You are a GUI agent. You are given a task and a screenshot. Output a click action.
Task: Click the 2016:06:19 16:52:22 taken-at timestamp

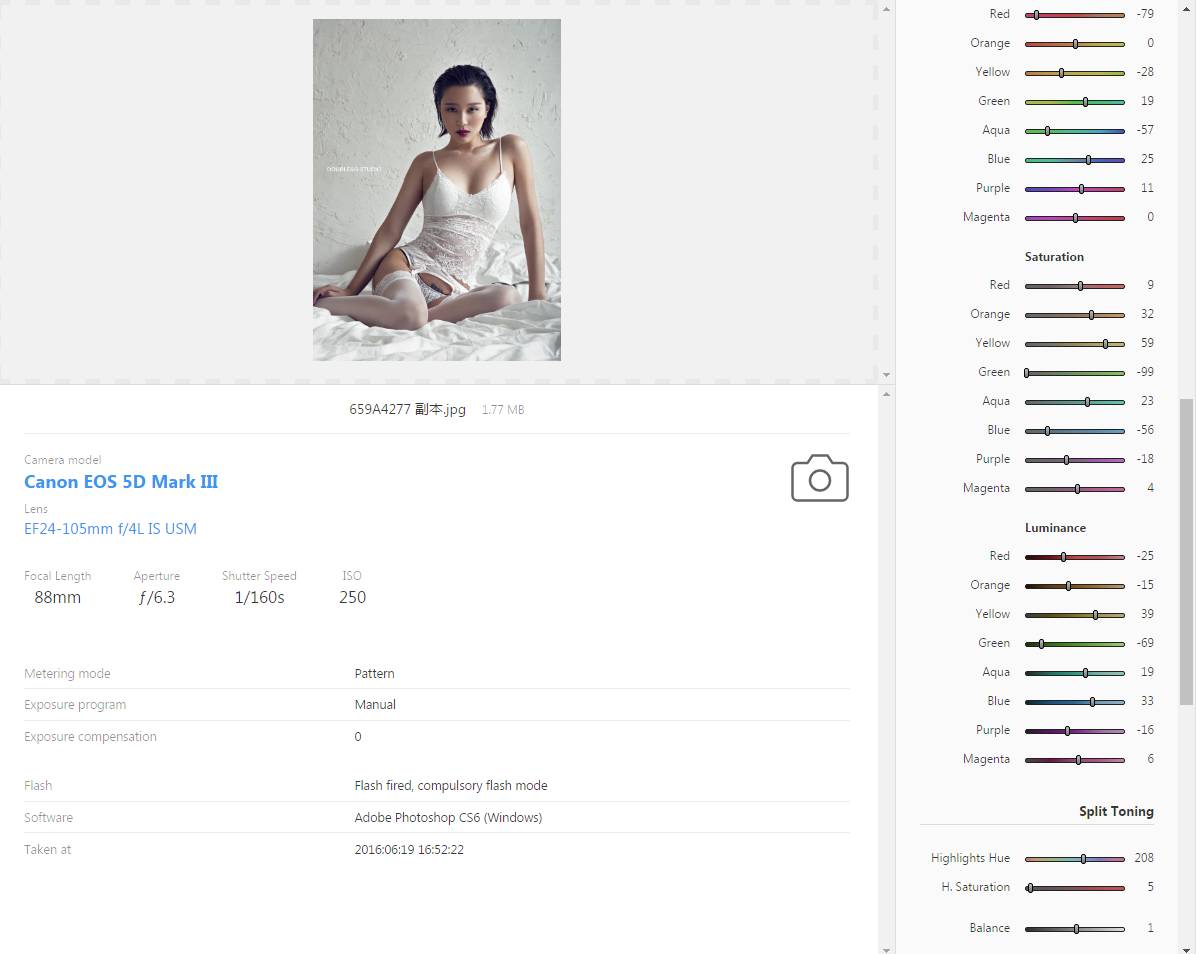409,850
